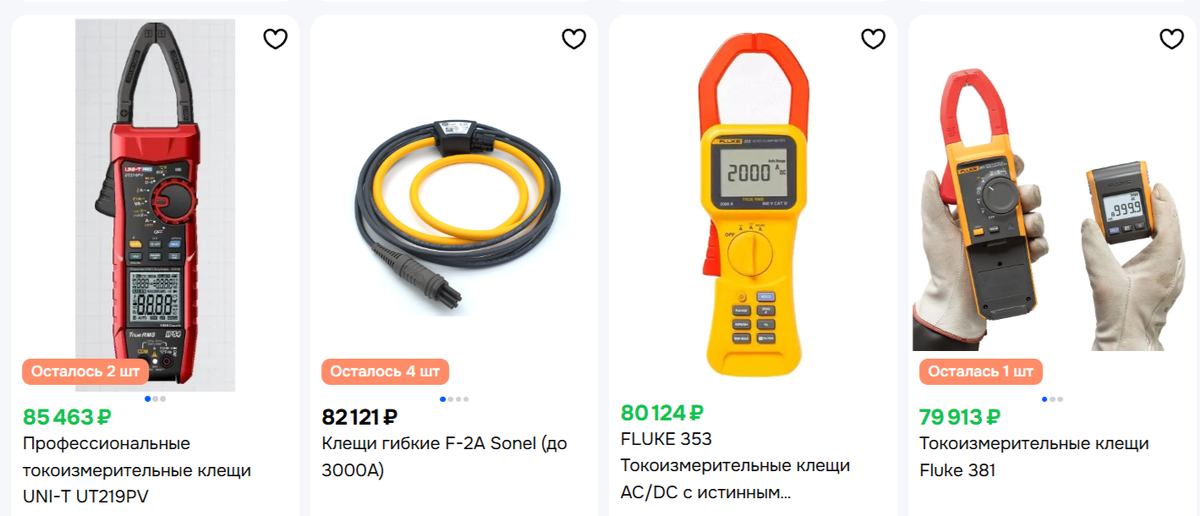Save Fluke 381 to wishlist with heart
Image resolution: width=1200 pixels, height=516 pixels.
click(1171, 39)
